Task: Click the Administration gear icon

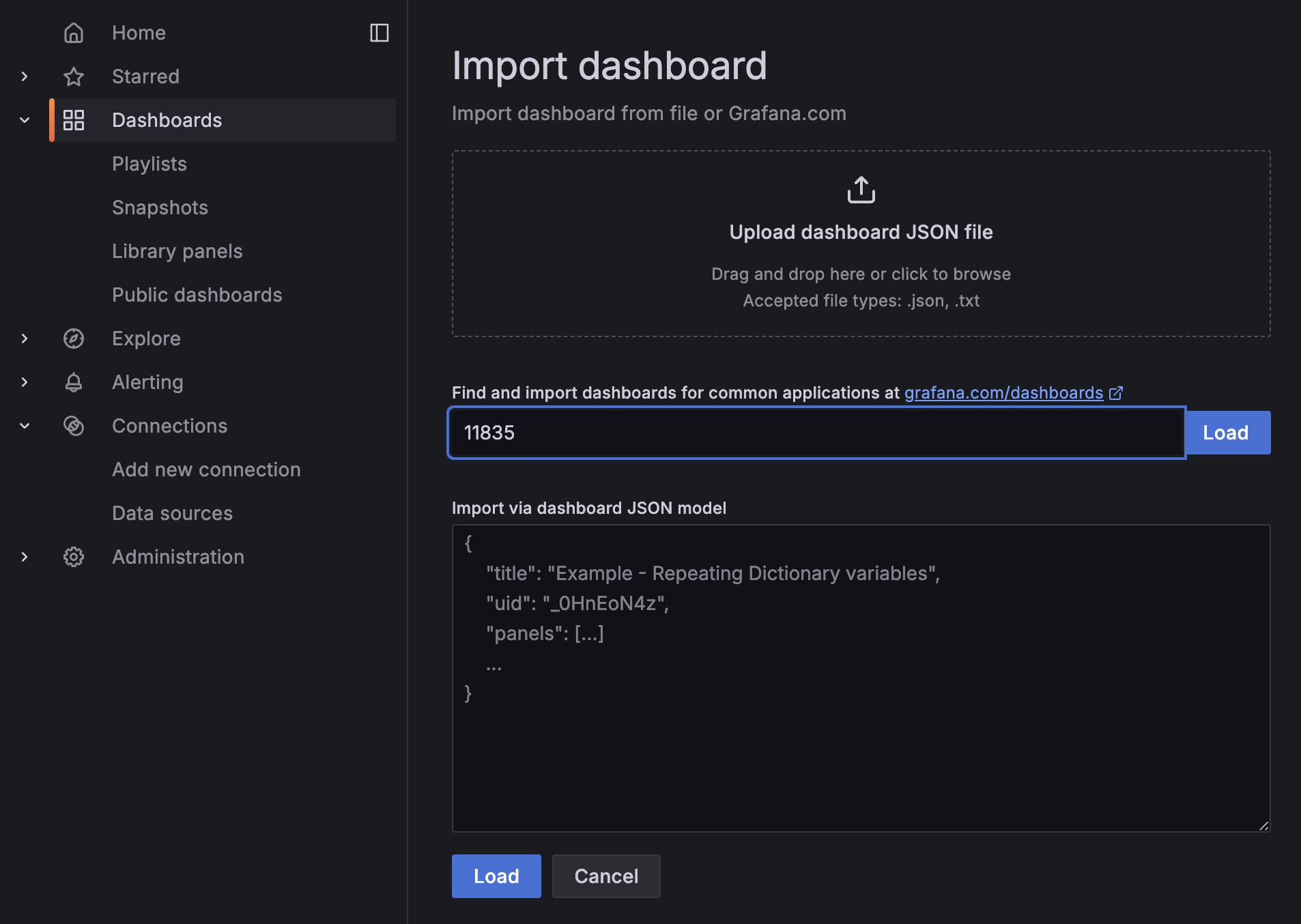Action: click(x=74, y=557)
